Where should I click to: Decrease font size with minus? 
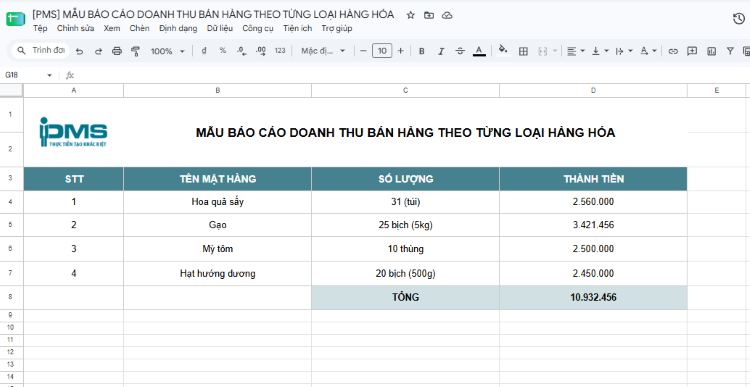coord(363,51)
